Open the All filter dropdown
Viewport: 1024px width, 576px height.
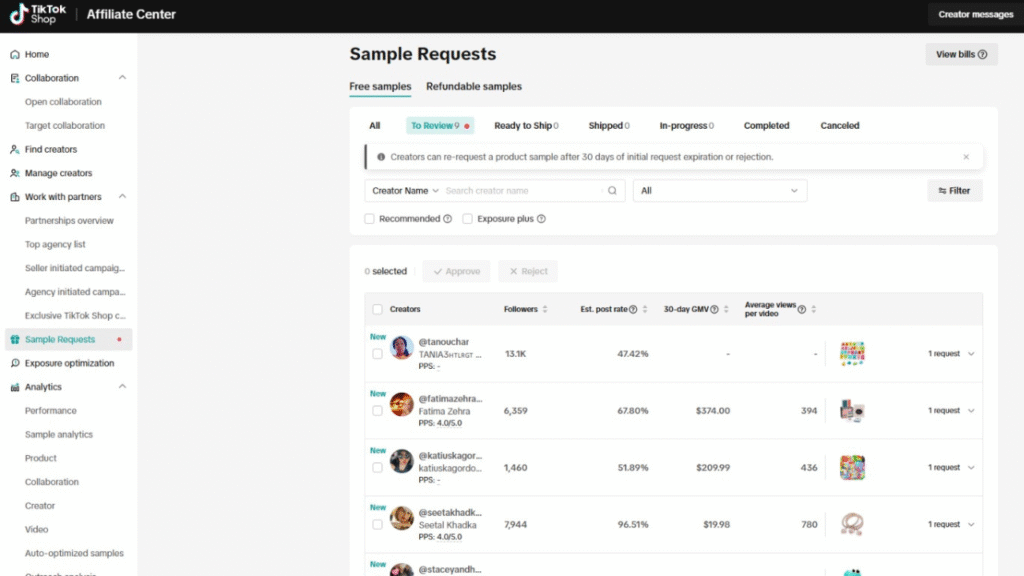pyautogui.click(x=720, y=191)
